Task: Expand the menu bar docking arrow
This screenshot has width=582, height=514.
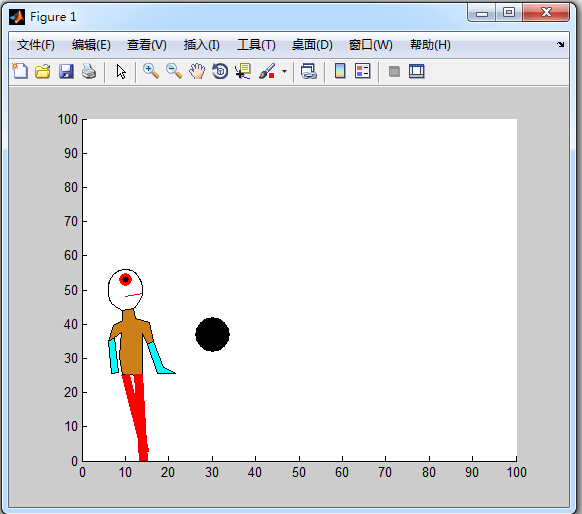Action: click(x=560, y=45)
